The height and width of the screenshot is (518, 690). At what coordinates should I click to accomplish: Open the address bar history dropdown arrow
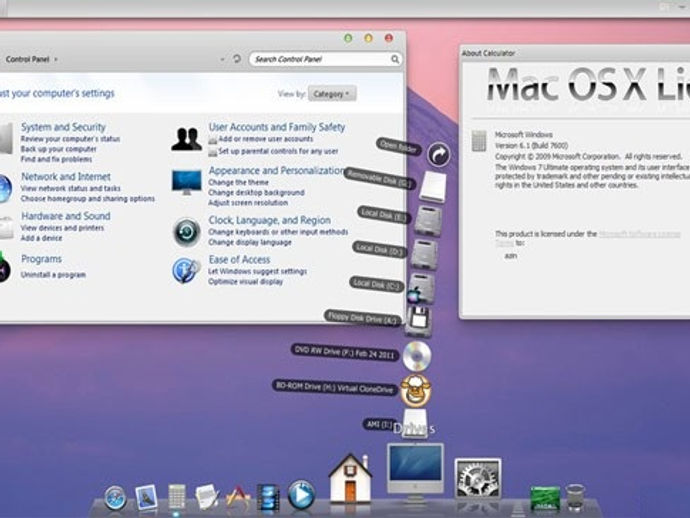point(222,59)
